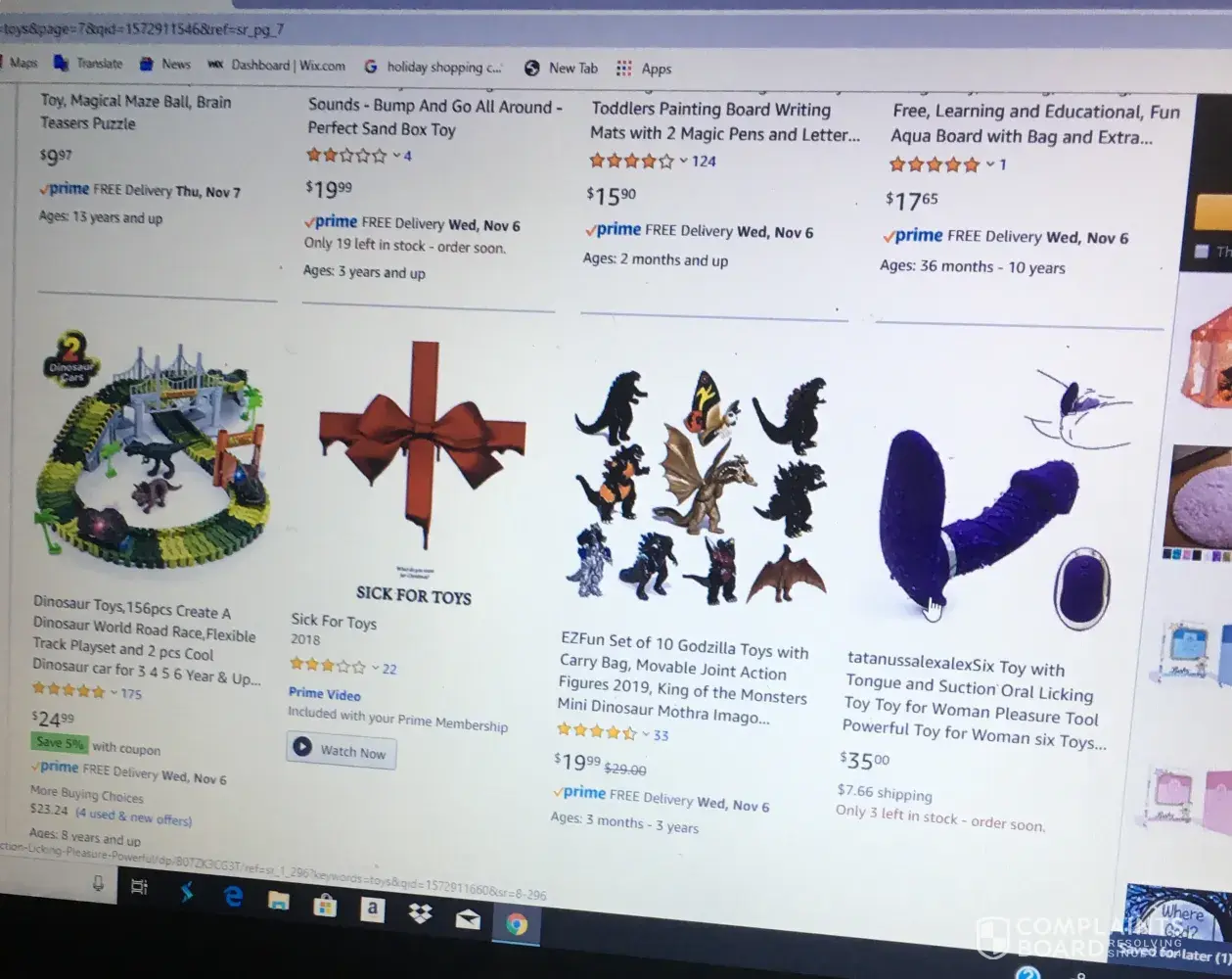Image resolution: width=1232 pixels, height=979 pixels.
Task: Launch Microsoft Edge from the taskbar
Action: coord(233,895)
